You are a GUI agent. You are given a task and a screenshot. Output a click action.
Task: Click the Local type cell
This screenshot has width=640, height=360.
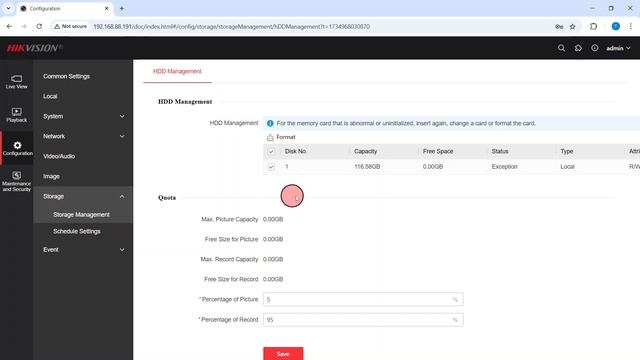567,167
